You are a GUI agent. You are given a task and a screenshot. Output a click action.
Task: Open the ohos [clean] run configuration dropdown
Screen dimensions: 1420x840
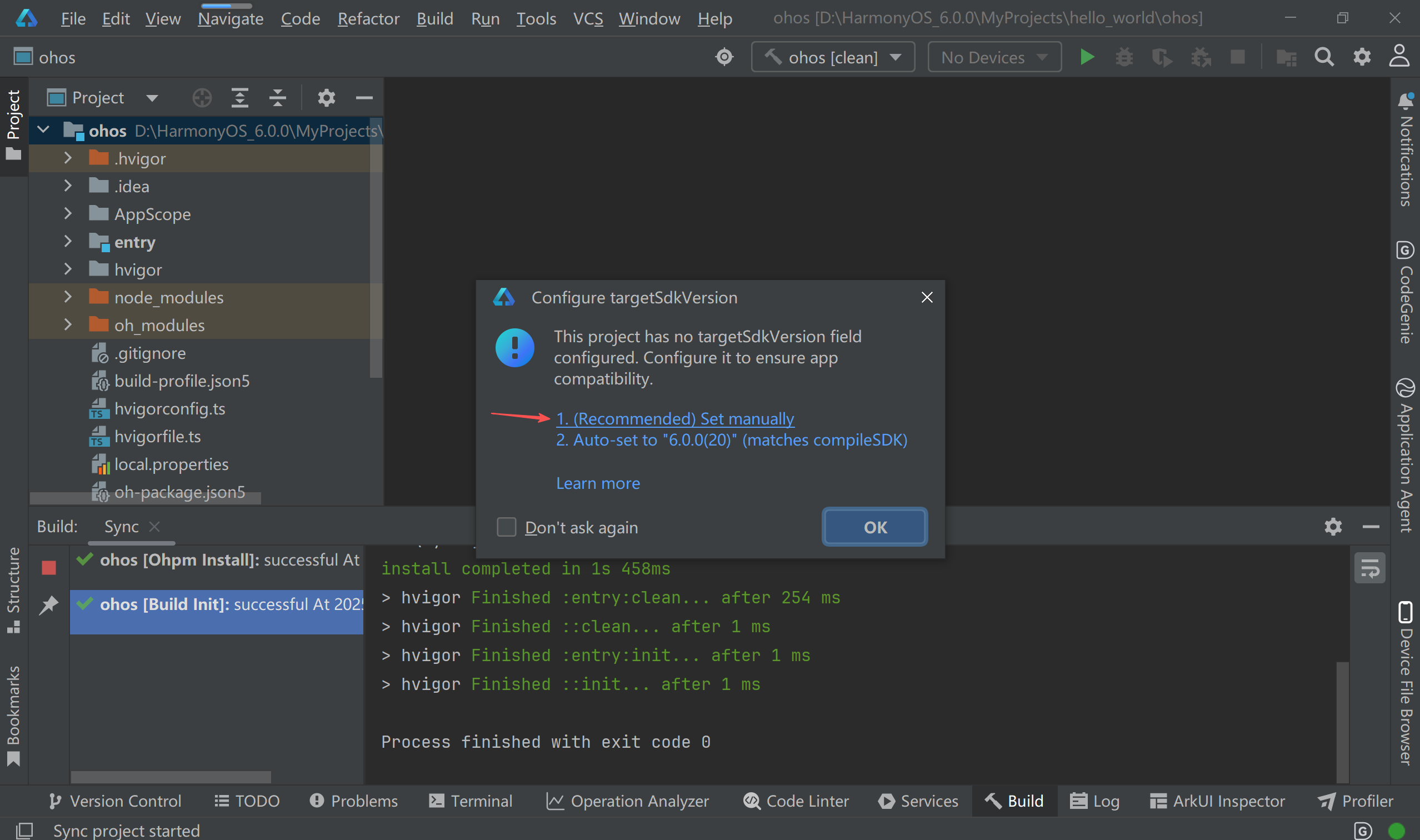(833, 57)
